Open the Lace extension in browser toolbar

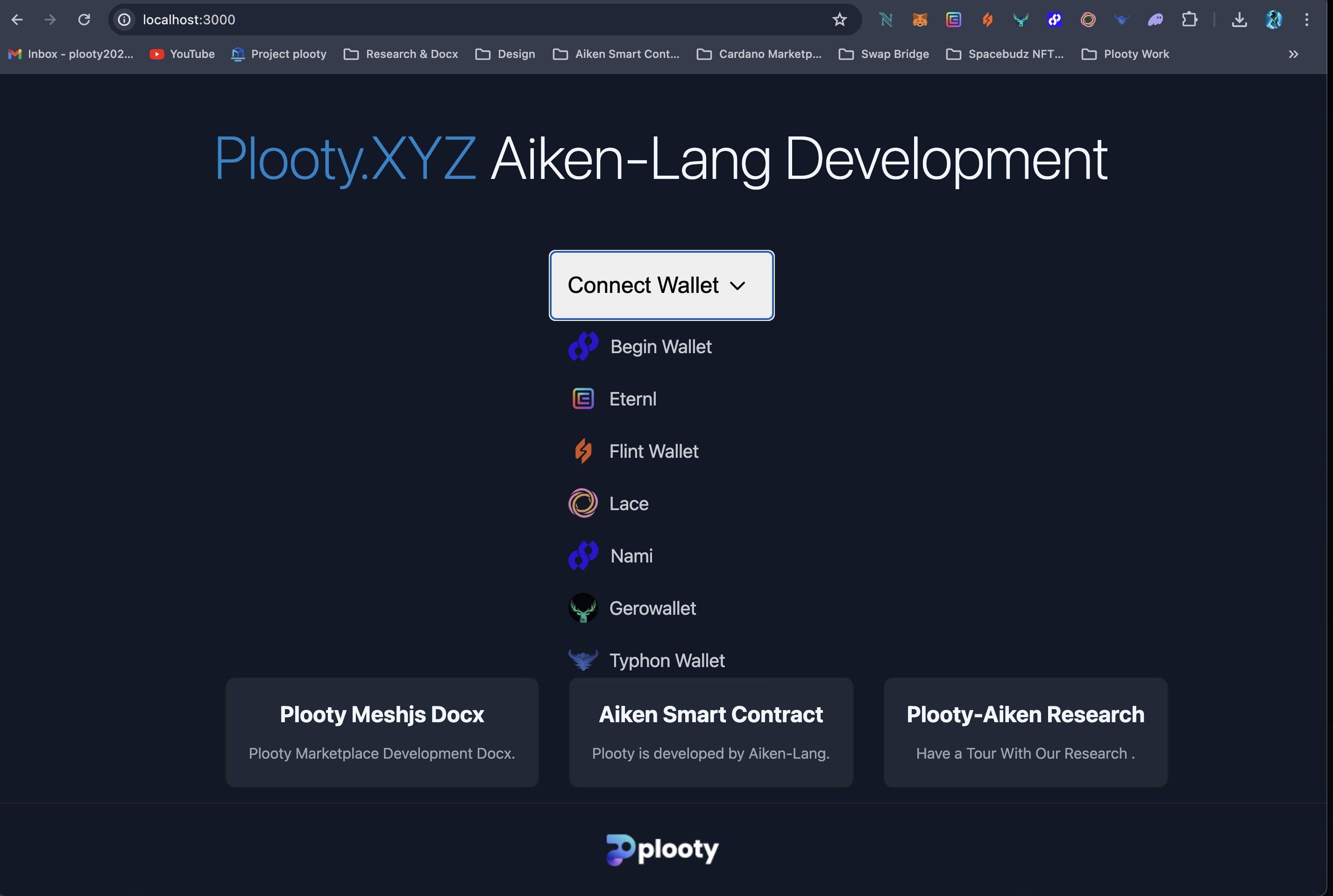[x=1088, y=20]
